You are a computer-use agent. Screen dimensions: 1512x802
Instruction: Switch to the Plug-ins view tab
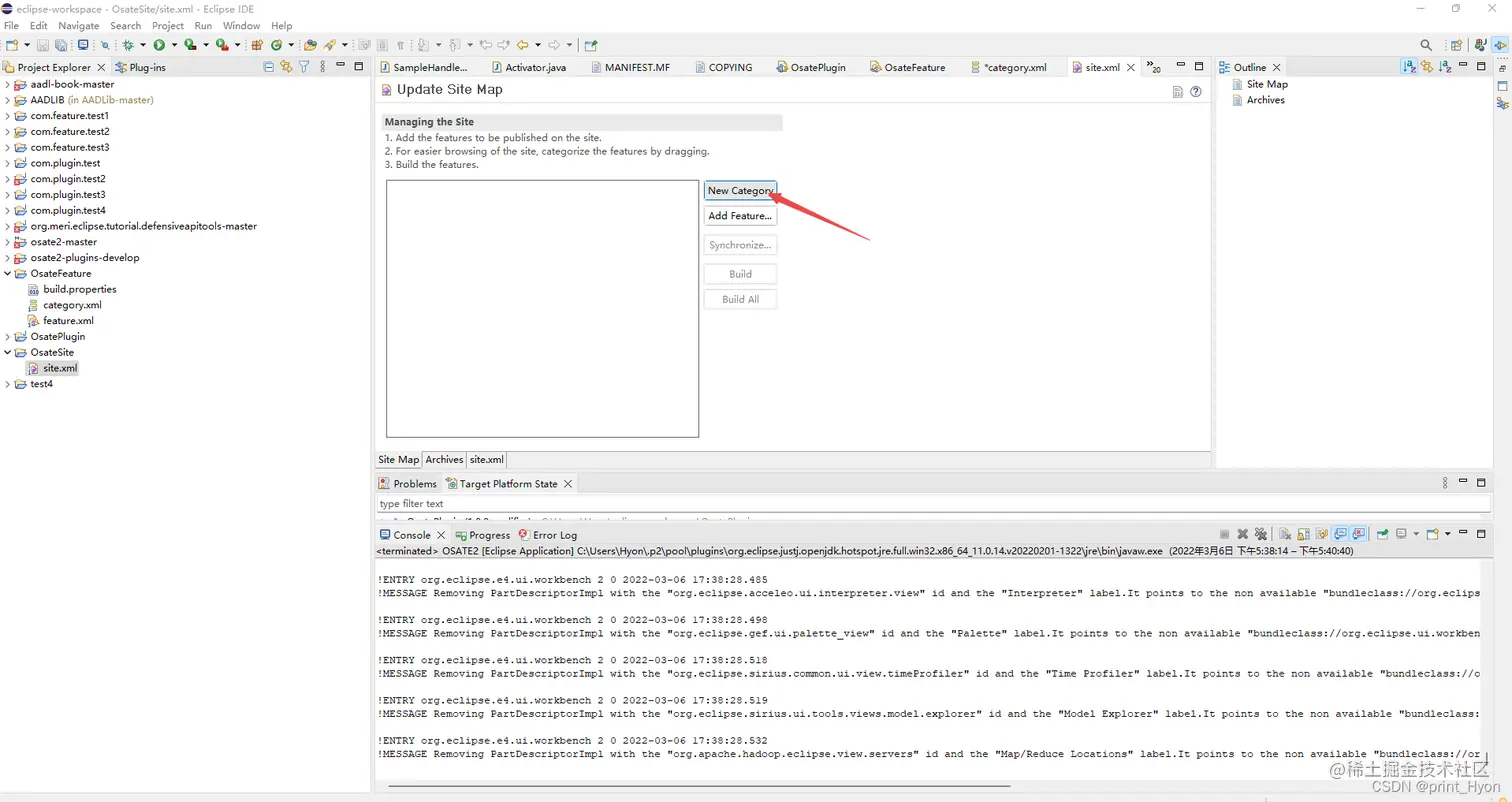coord(141,67)
